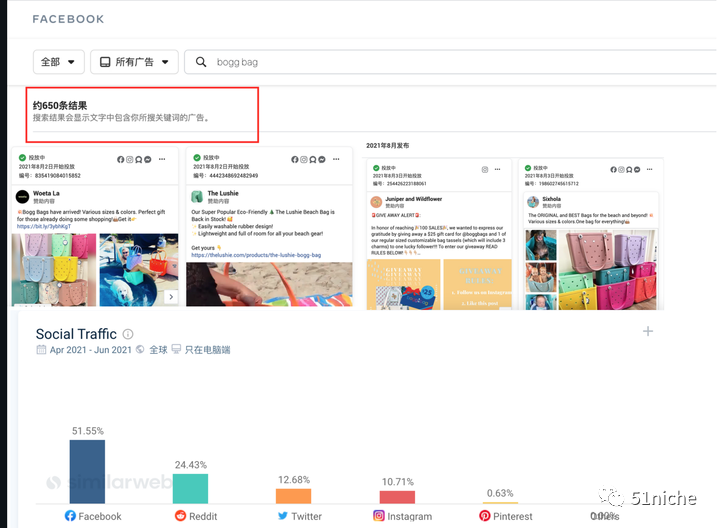Click the Twitter icon label below chart

tap(281, 516)
